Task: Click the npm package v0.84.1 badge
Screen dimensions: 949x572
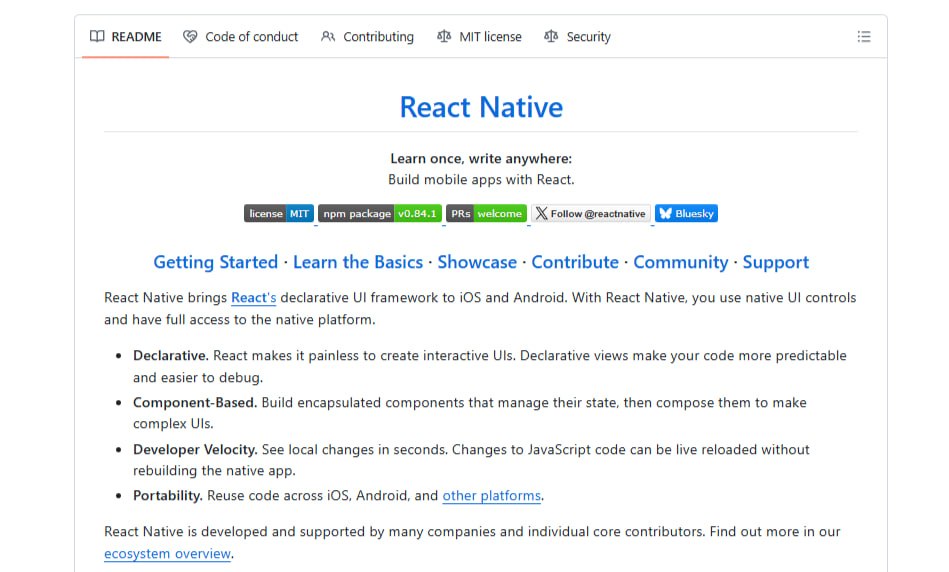Action: [x=380, y=213]
